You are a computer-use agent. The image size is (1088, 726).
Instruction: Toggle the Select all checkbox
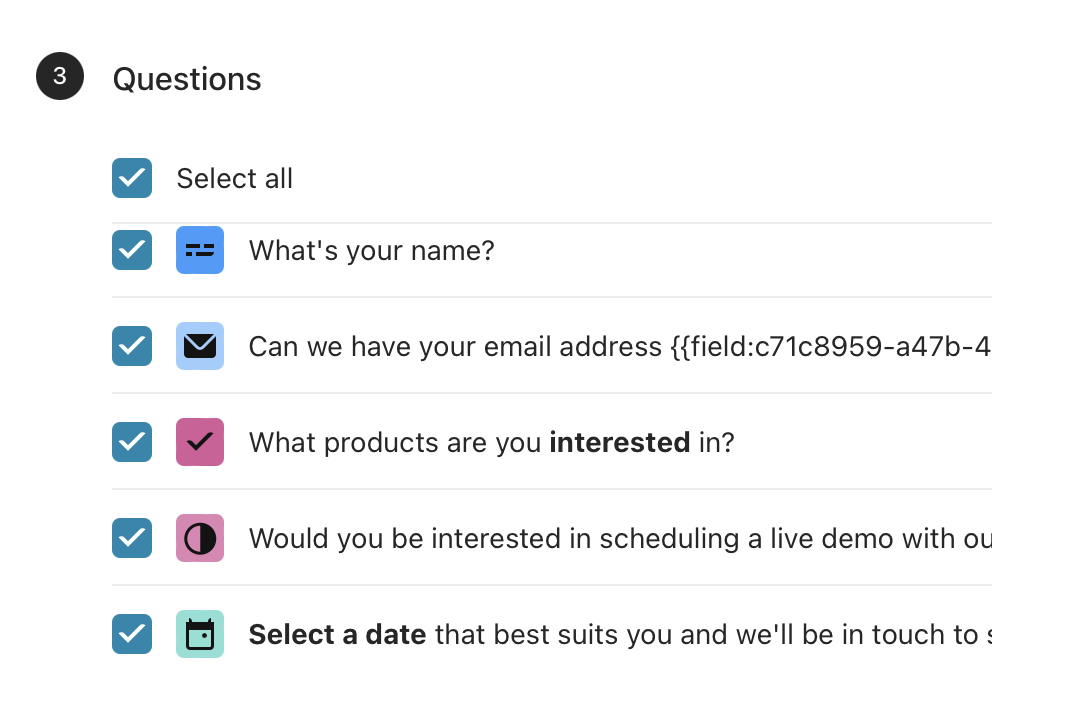132,178
